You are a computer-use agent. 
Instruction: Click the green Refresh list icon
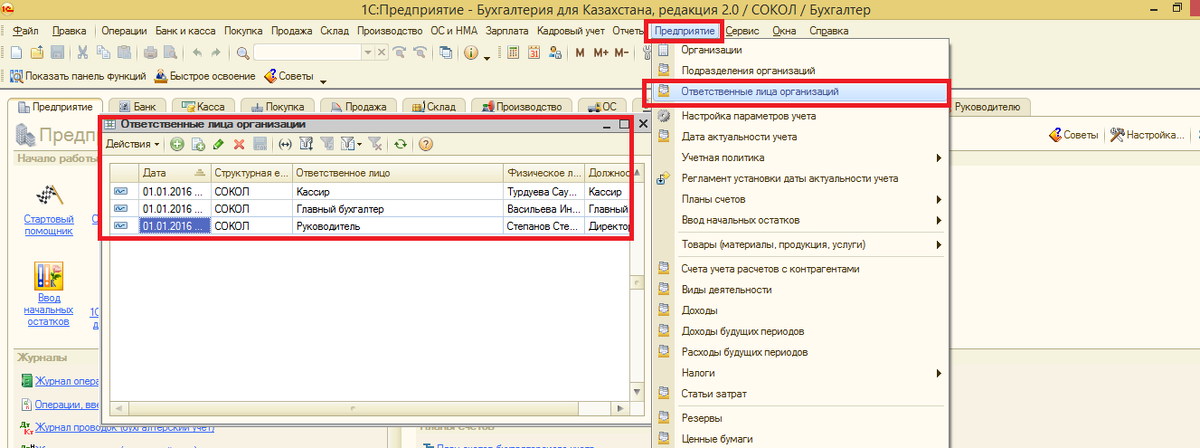click(400, 144)
